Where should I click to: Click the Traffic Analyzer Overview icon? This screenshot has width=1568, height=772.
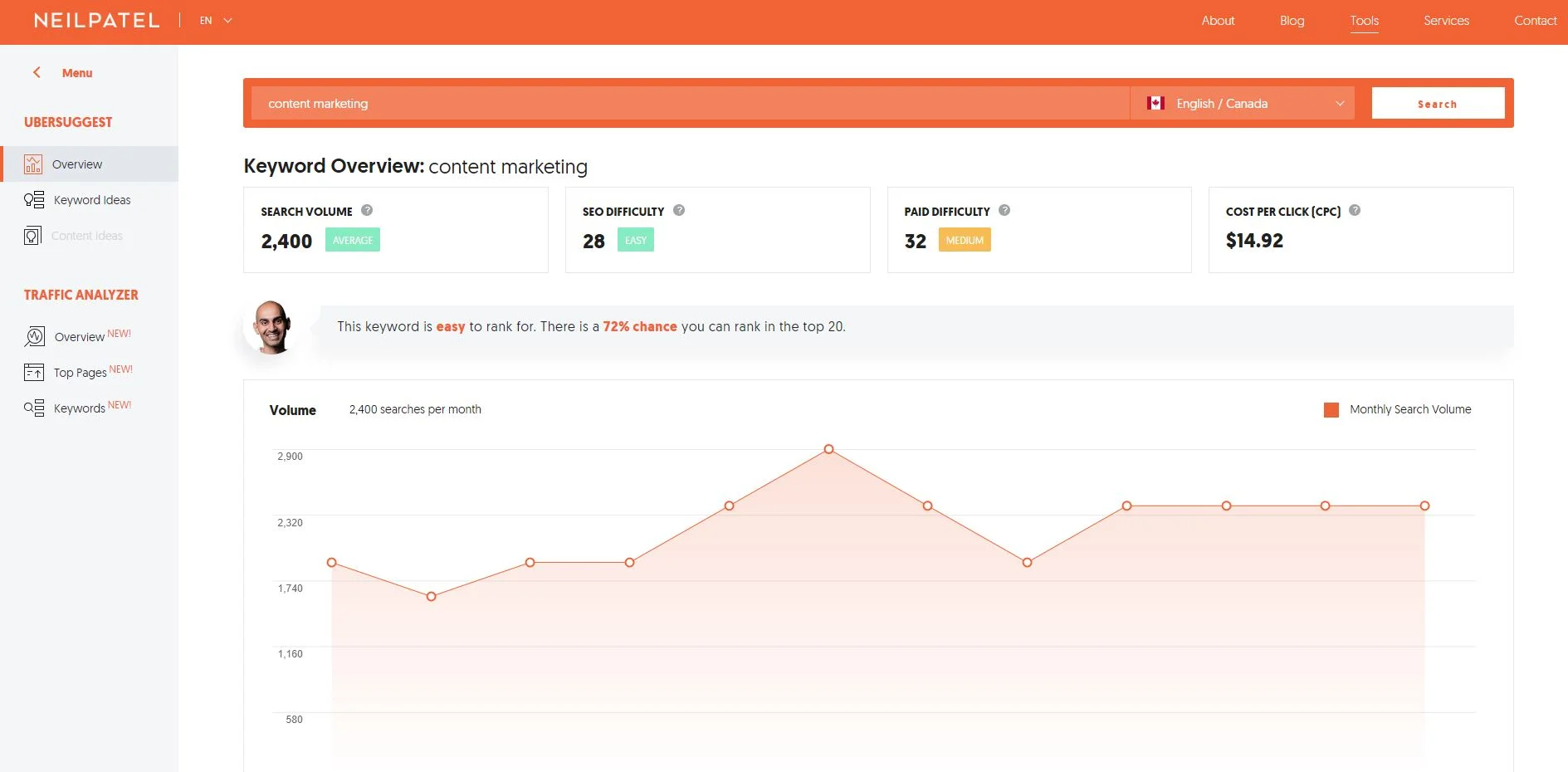pyautogui.click(x=34, y=336)
